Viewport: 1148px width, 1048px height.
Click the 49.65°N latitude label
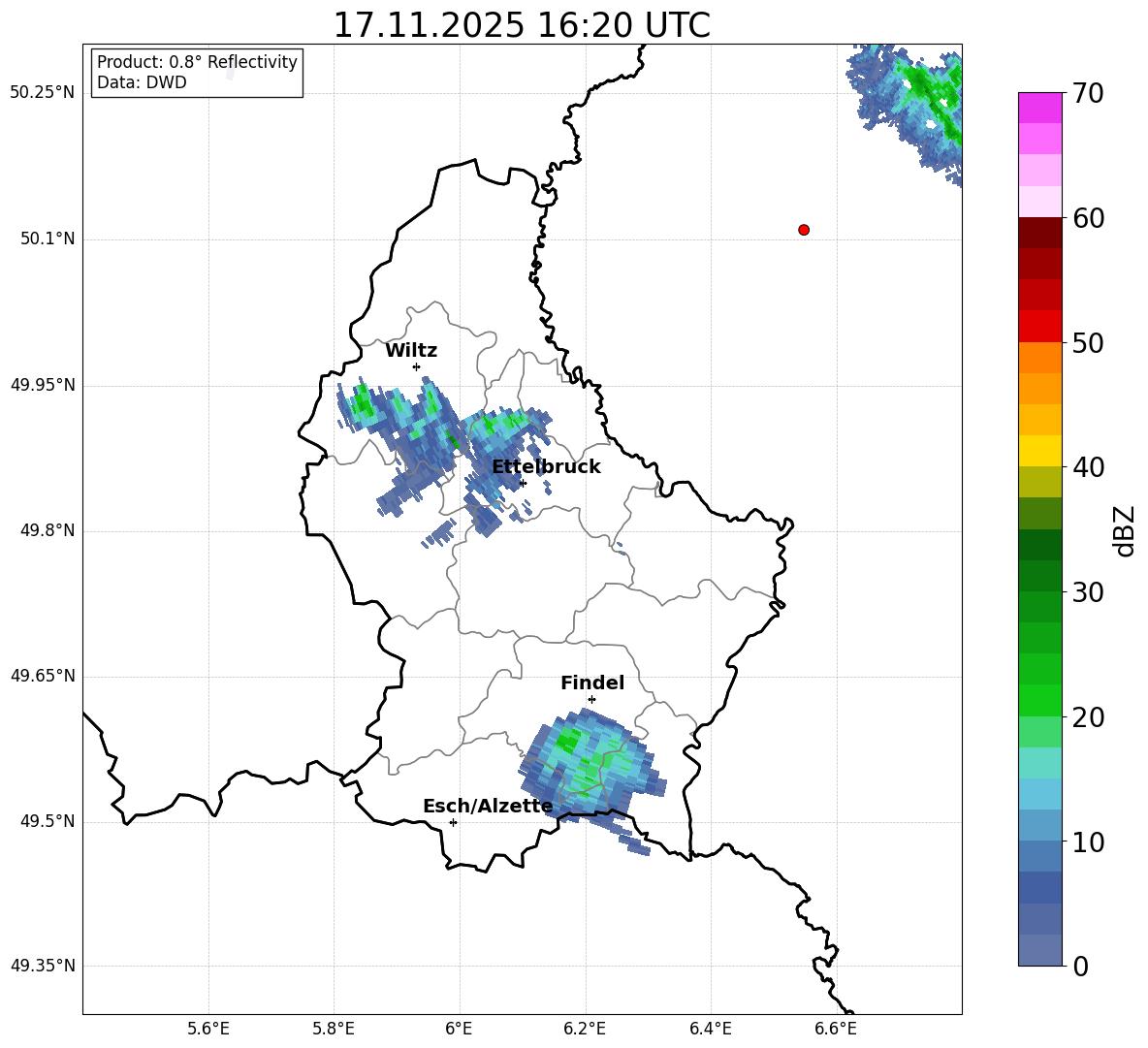[x=43, y=676]
